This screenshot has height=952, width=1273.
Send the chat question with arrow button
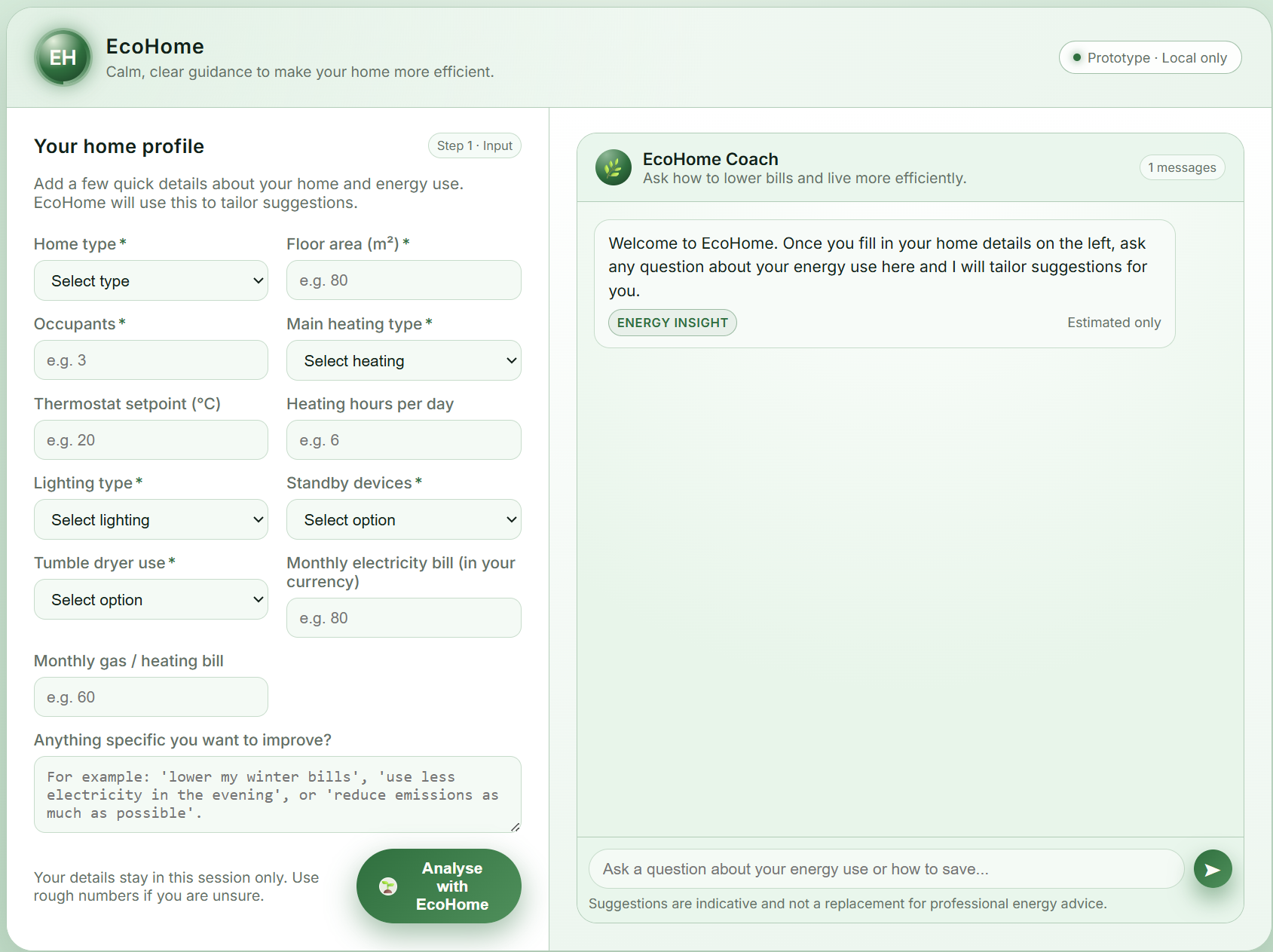point(1212,869)
